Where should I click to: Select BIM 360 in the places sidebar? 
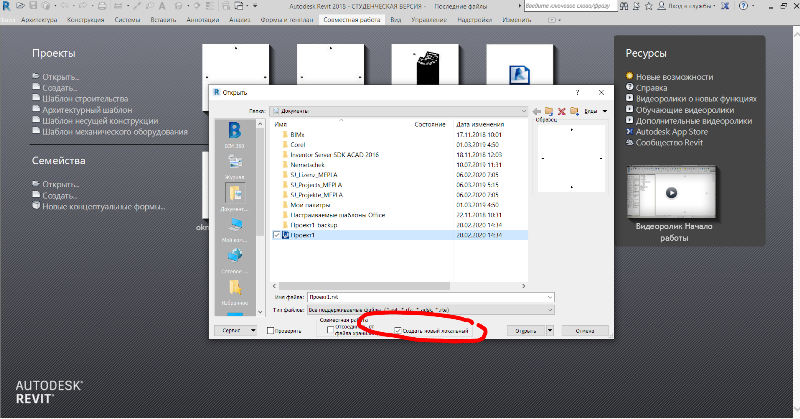tap(235, 135)
